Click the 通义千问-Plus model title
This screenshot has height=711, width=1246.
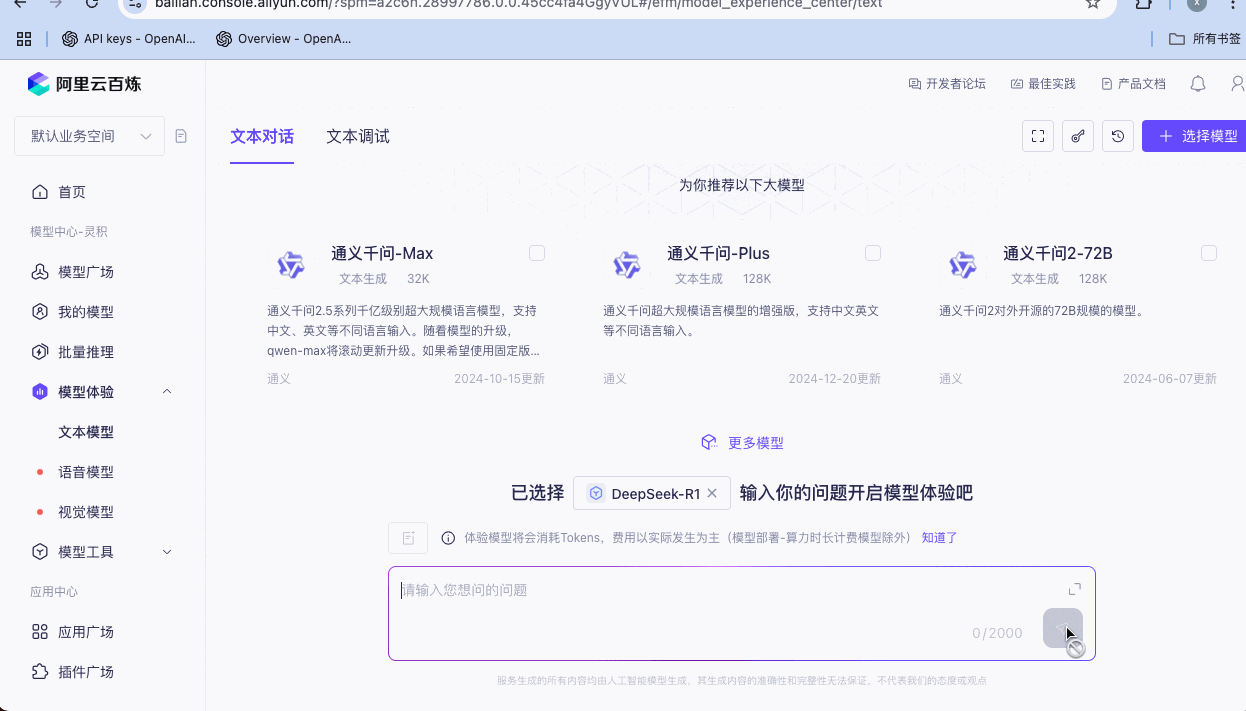click(718, 254)
